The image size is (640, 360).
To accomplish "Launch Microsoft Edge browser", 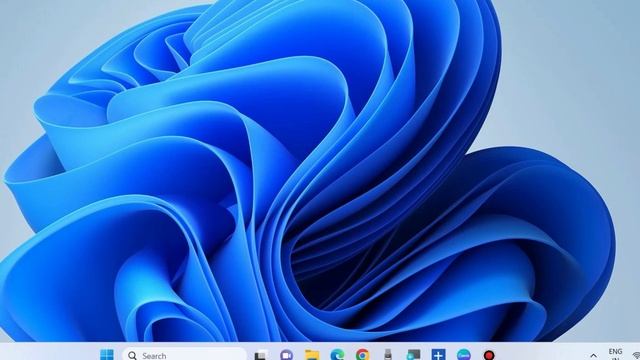I will coord(337,355).
